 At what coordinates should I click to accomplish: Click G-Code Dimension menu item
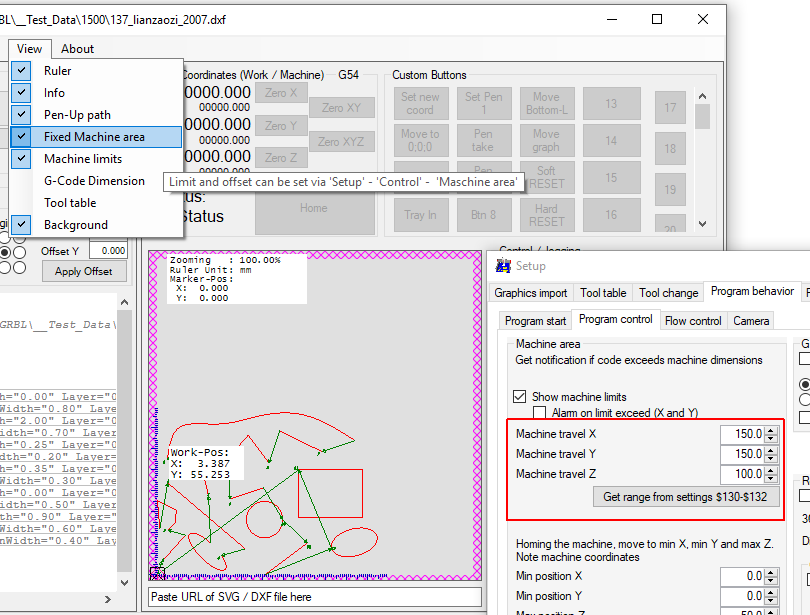click(94, 181)
